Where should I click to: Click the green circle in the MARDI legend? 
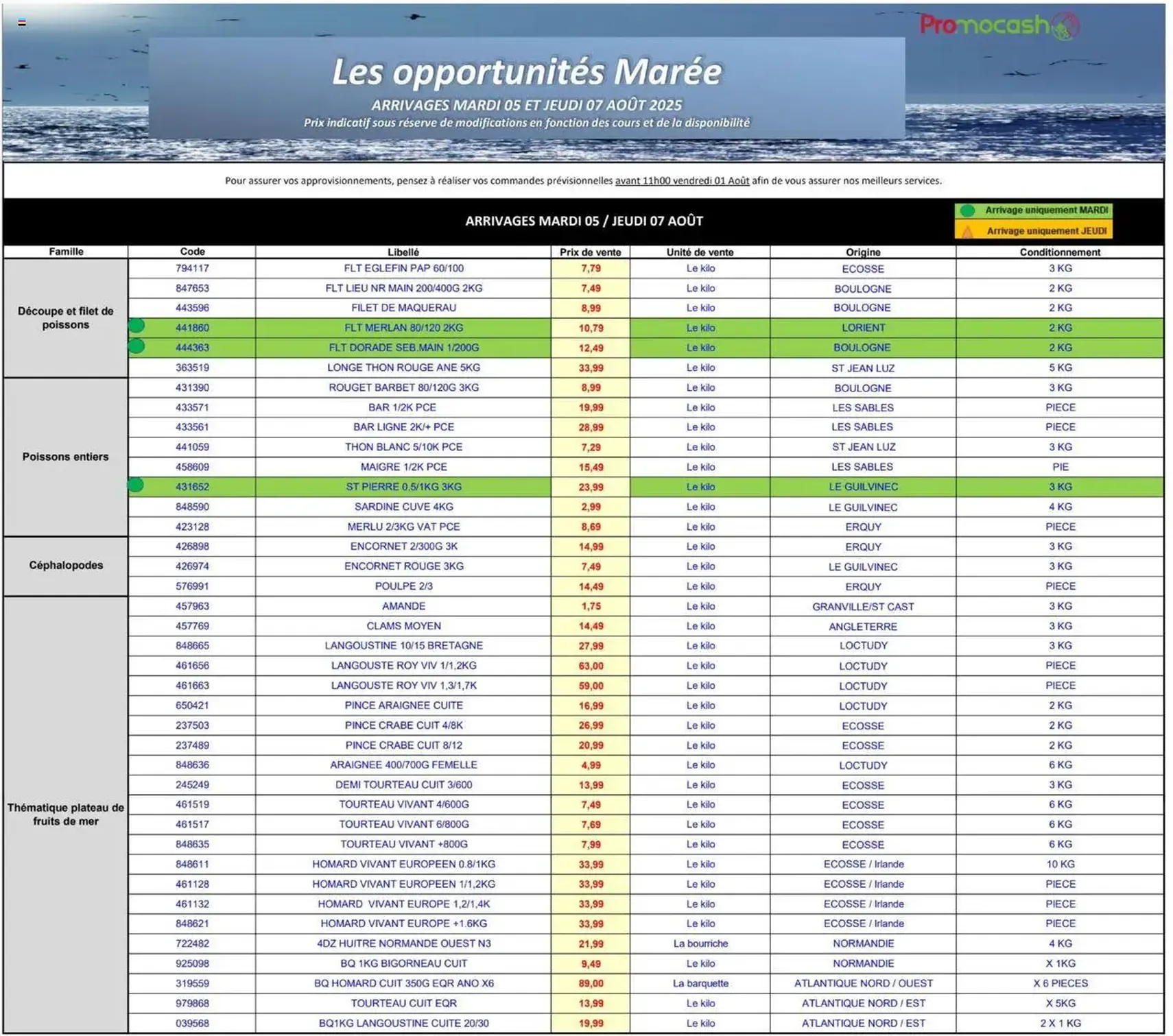click(967, 211)
